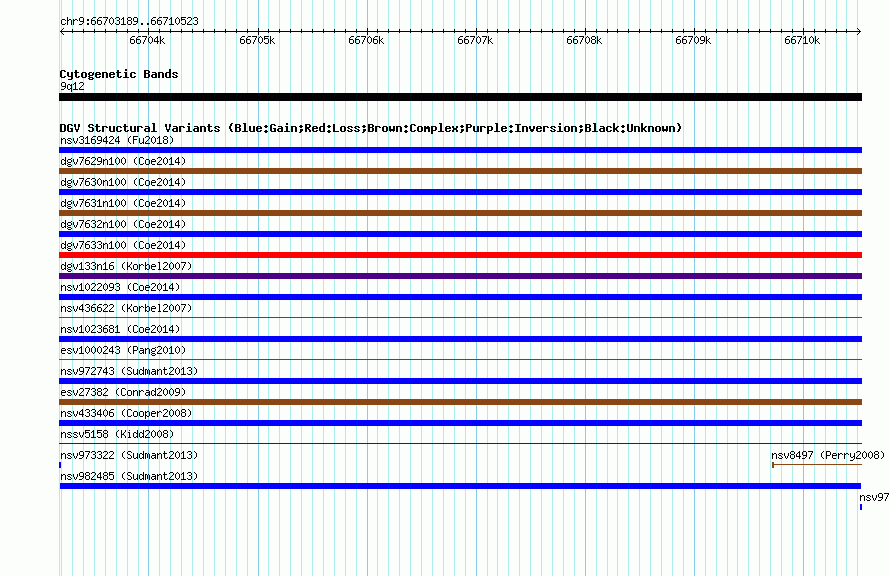Click the 66707k ruler tick label
The width and height of the screenshot is (890, 576).
click(475, 40)
